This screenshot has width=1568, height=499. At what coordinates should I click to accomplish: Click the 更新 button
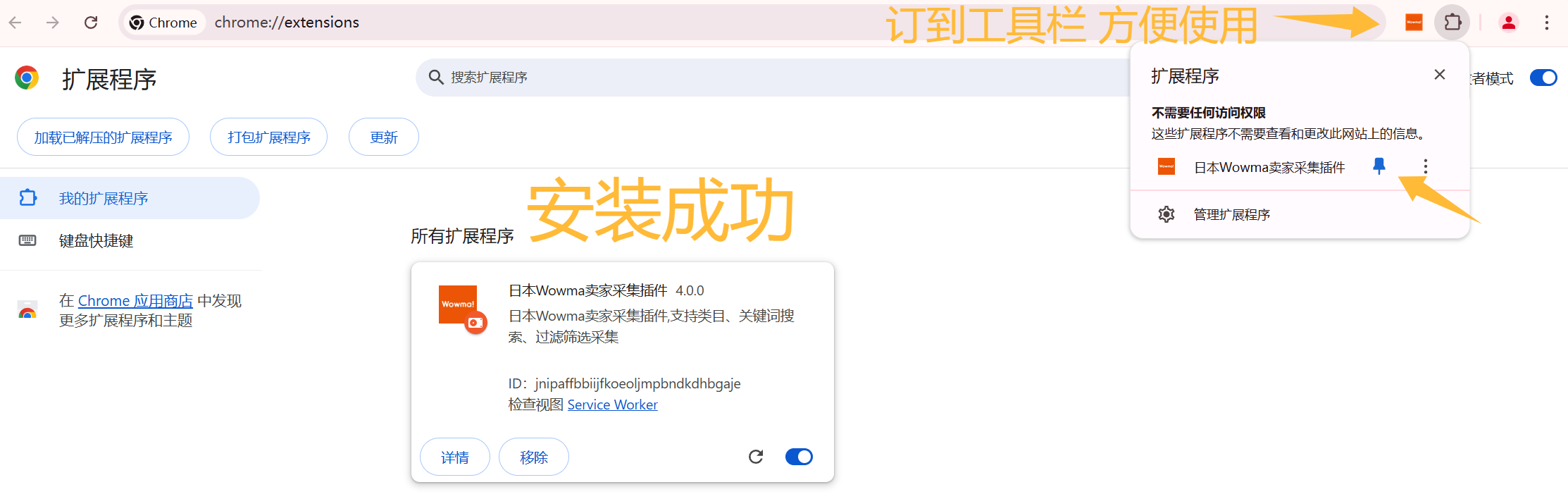(384, 137)
